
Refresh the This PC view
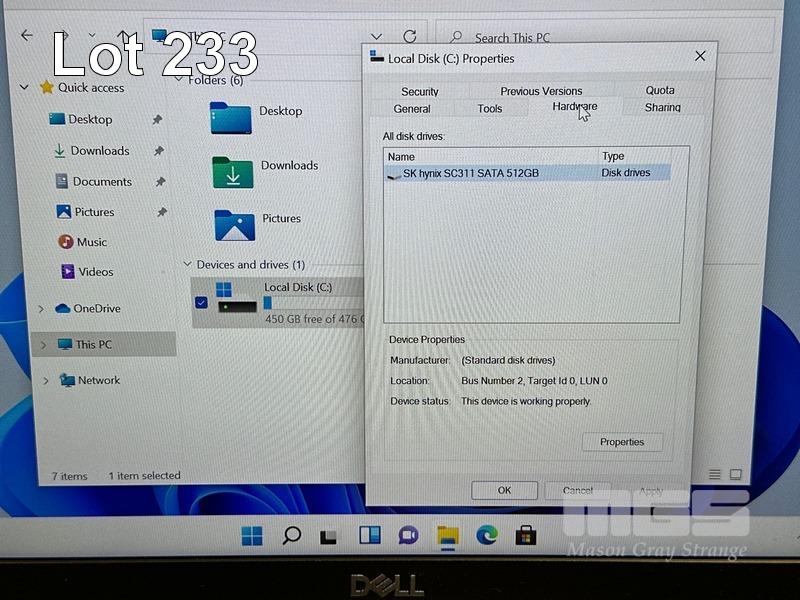coord(410,36)
